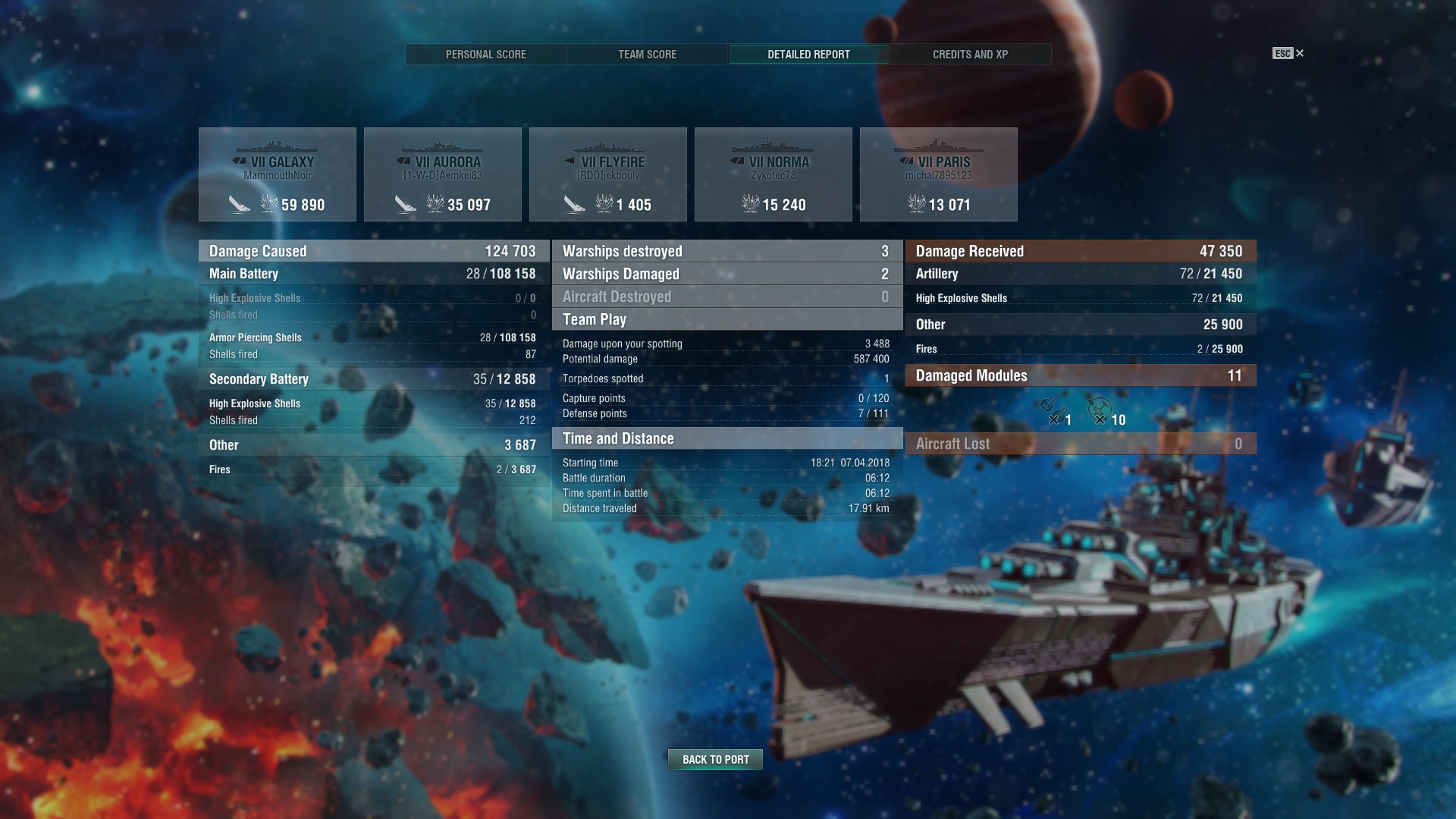
Task: Click the damage icon on Paris card
Action: (x=917, y=203)
